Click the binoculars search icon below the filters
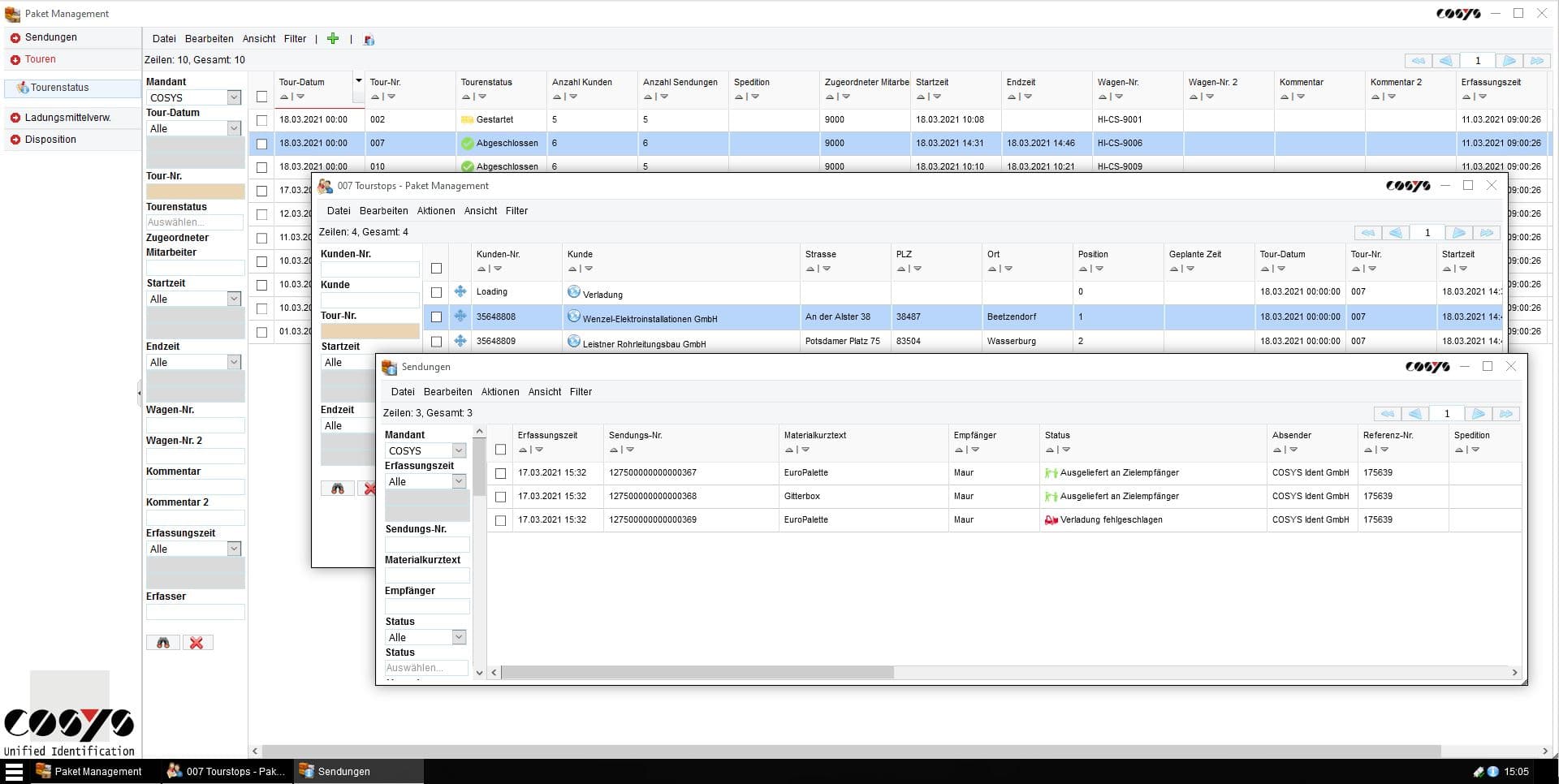The height and width of the screenshot is (784, 1559). (x=163, y=642)
